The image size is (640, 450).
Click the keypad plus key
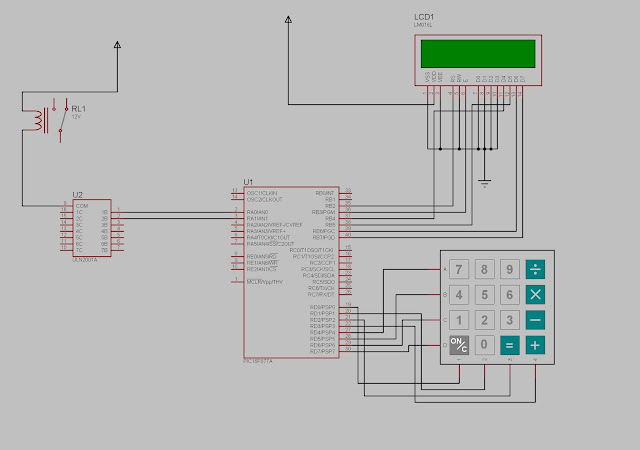coord(535,345)
